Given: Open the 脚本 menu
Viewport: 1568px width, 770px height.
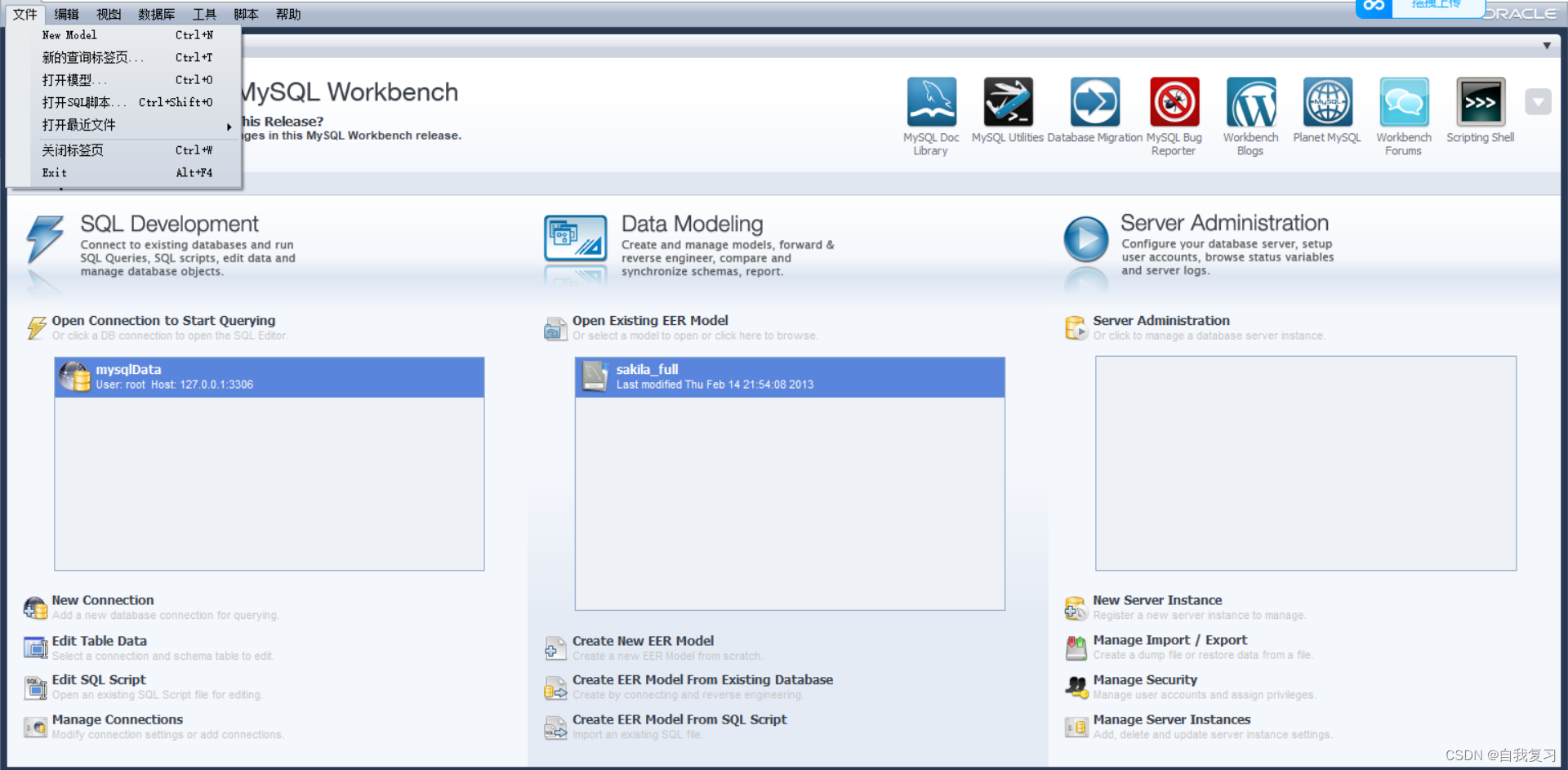Looking at the screenshot, I should (x=246, y=14).
